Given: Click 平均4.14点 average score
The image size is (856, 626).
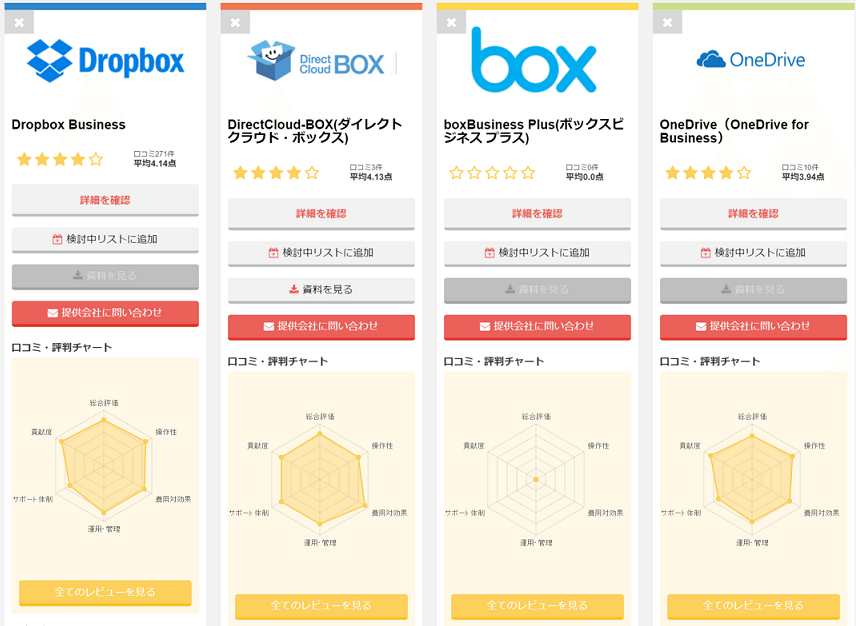Looking at the screenshot, I should (x=155, y=163).
